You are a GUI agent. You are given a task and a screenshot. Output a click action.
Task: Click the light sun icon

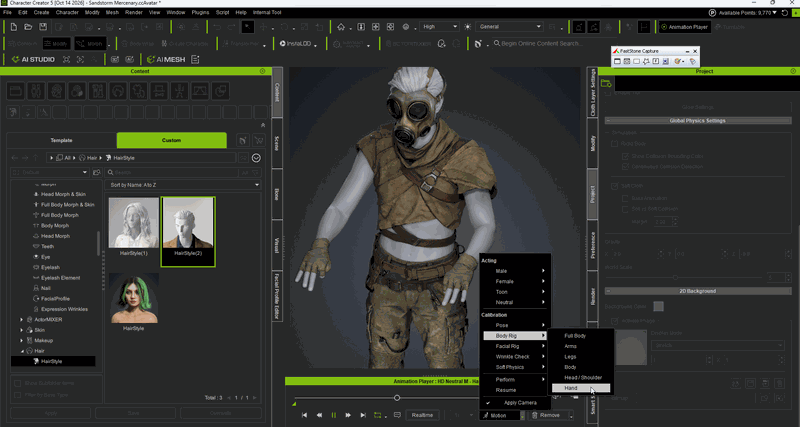(x=468, y=27)
